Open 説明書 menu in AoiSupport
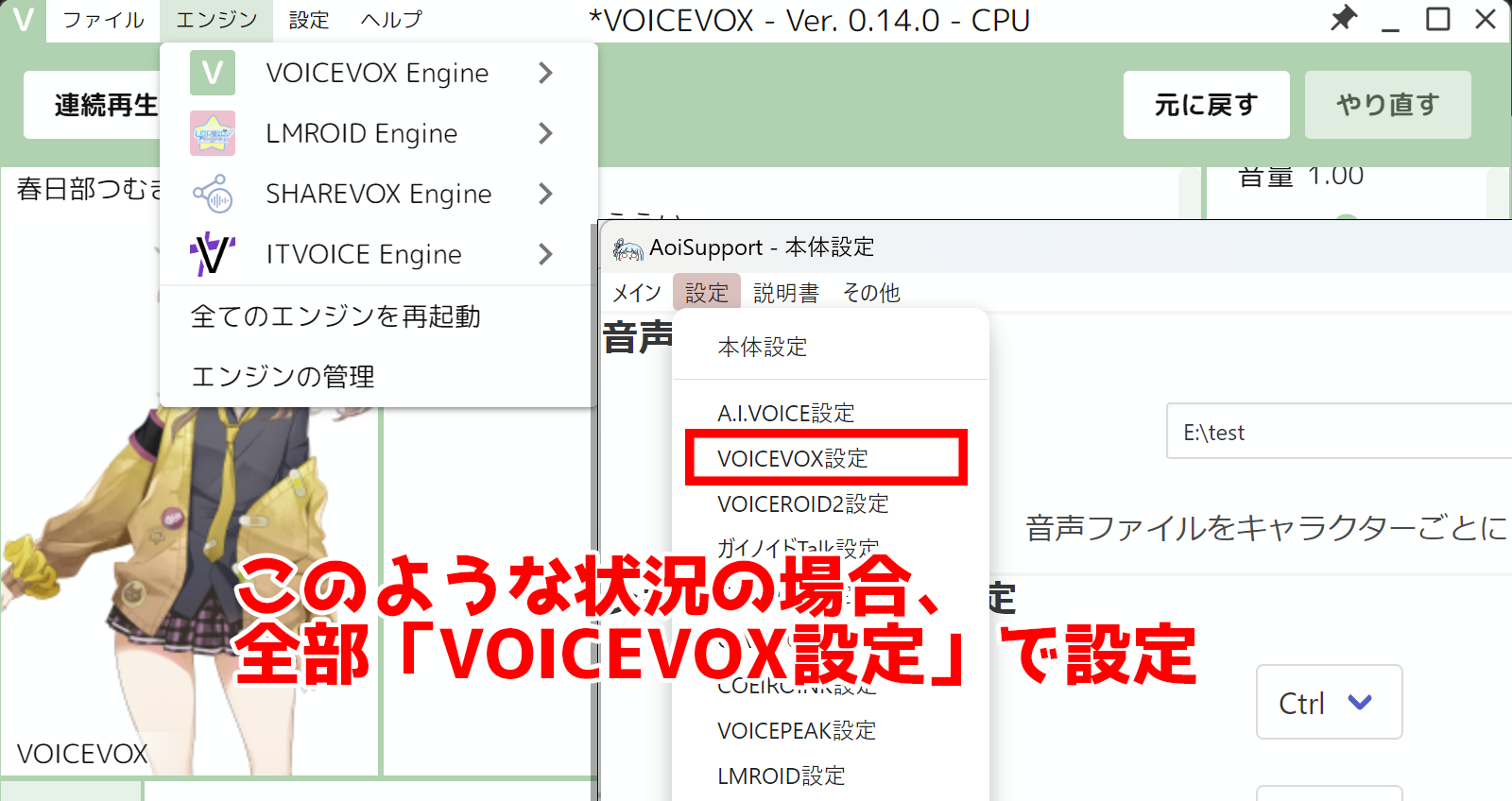This screenshot has width=1512, height=801. pyautogui.click(x=786, y=293)
